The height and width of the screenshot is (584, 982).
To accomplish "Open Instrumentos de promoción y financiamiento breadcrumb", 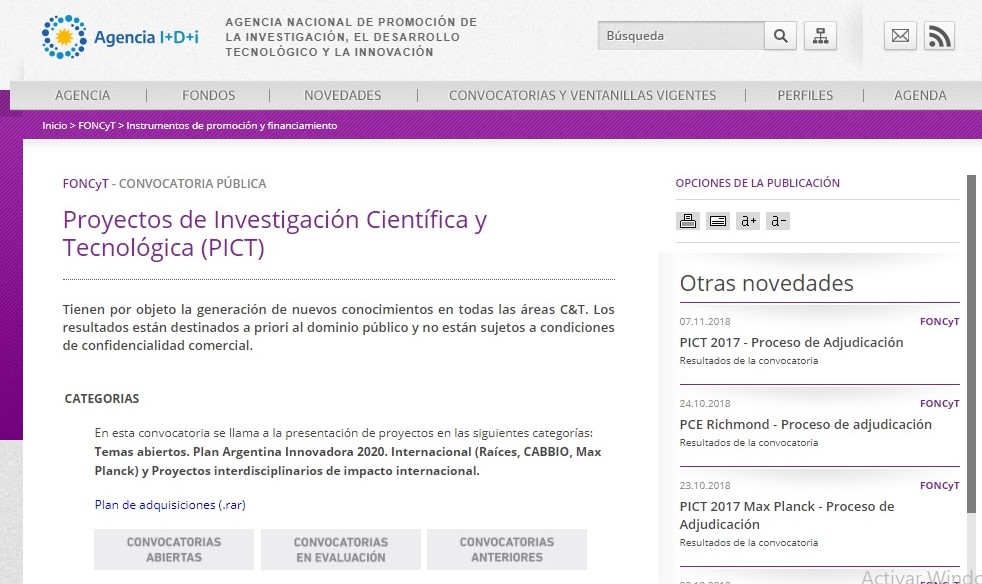I will click(x=232, y=125).
